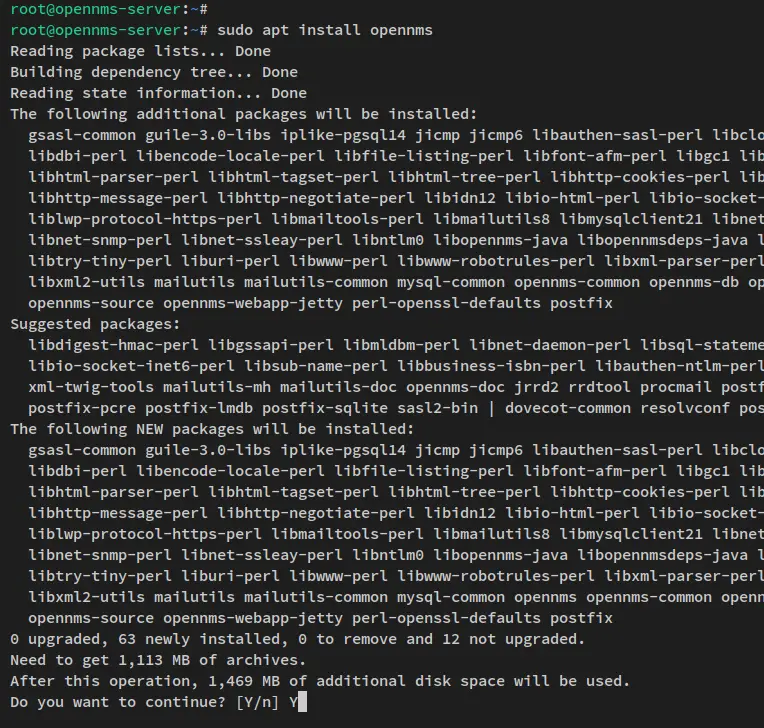Viewport: 764px width, 728px height.
Task: Click the '[Y/n]' confirmation prompt text
Action: pyautogui.click(x=257, y=702)
